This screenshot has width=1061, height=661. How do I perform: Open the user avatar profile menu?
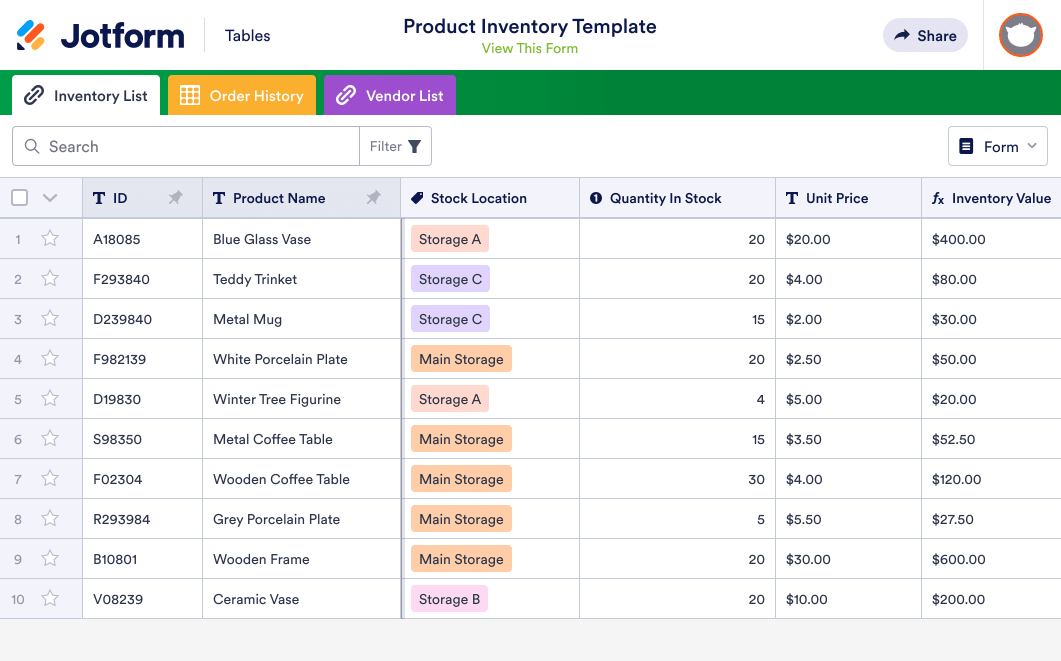[x=1020, y=35]
